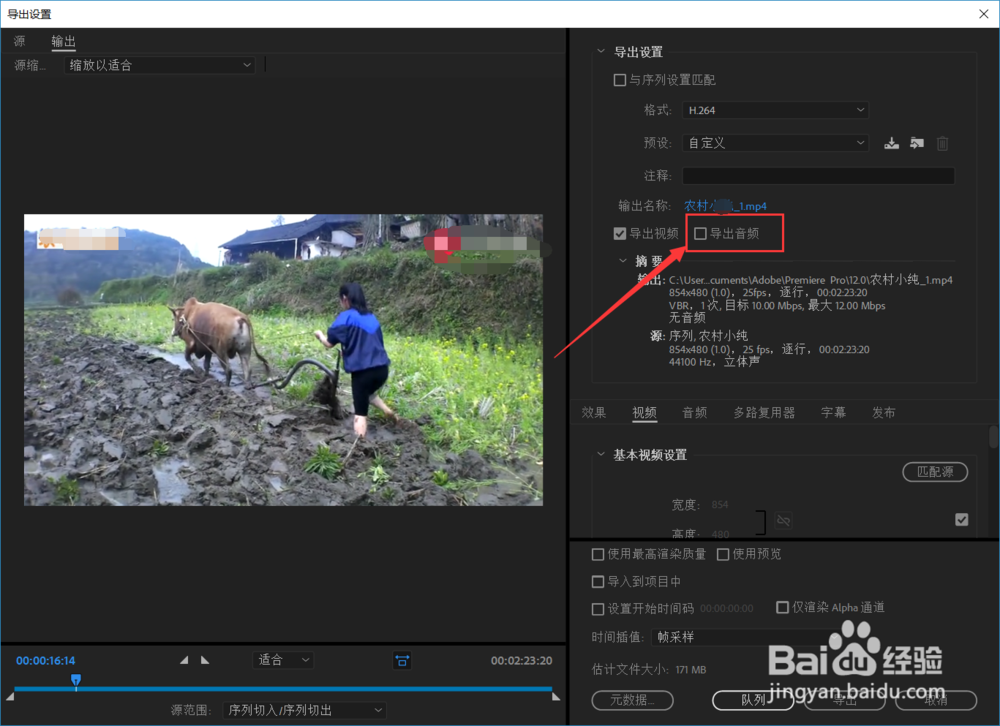The width and height of the screenshot is (1000, 726).
Task: Enable the 导出音频 checkbox
Action: [x=700, y=233]
